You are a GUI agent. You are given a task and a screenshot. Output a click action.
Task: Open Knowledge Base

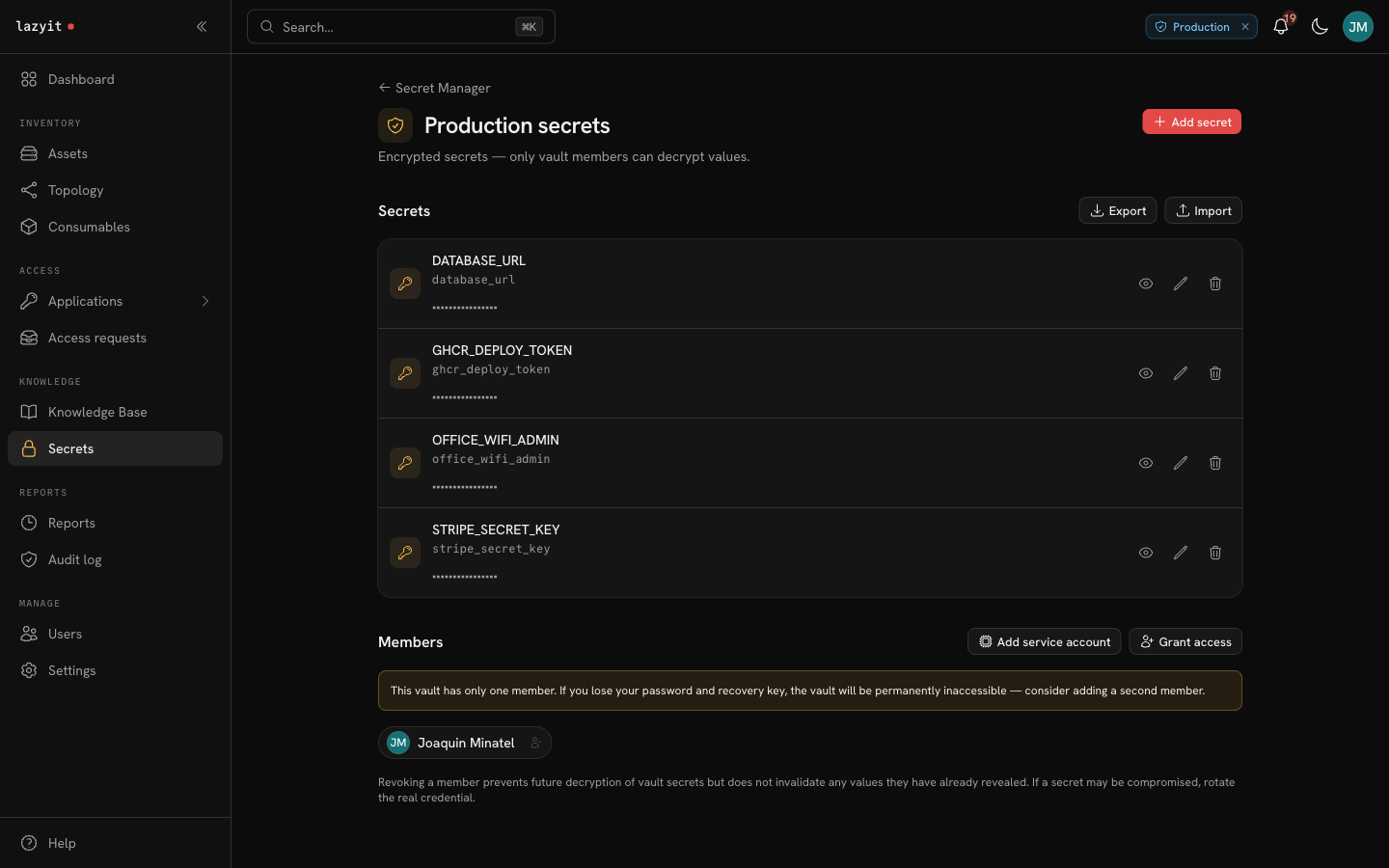[x=115, y=412]
